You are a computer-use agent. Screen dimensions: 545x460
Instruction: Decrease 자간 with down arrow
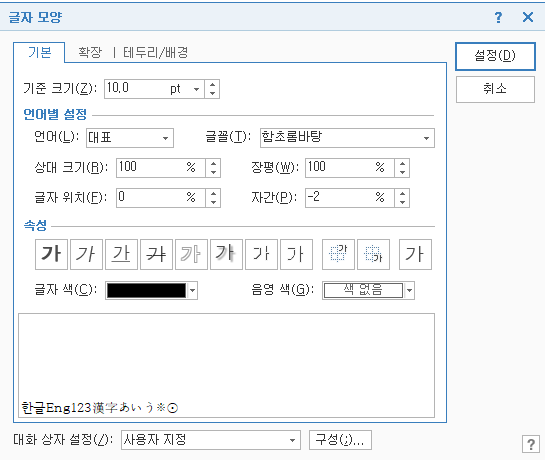coord(402,203)
